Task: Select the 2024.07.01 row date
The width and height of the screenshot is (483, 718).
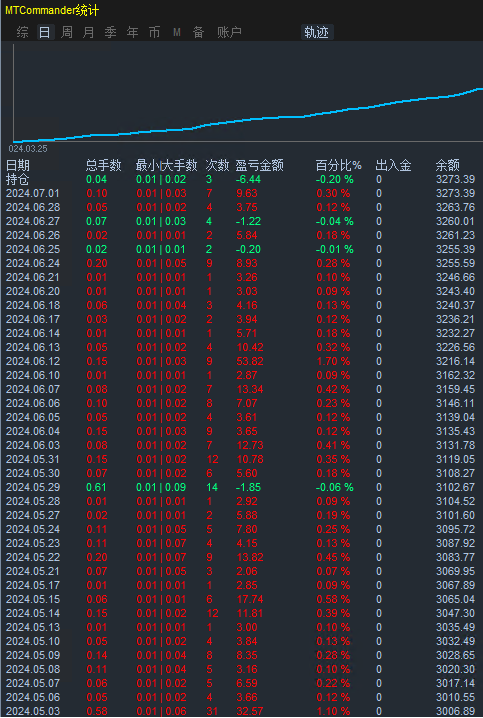Action: pos(33,193)
